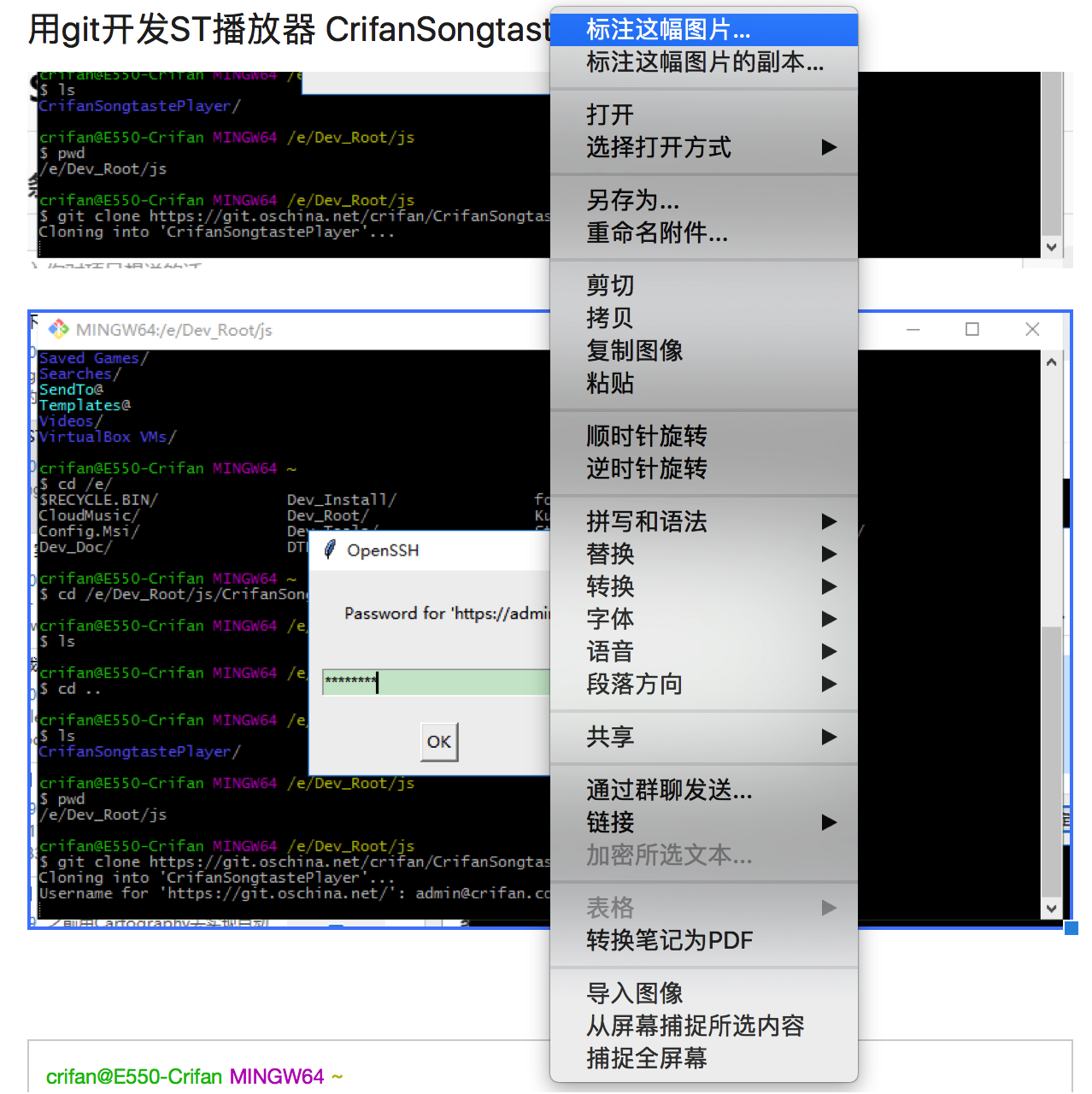
Task: Click the note title '用git开发ST播放器'
Action: coord(173,29)
